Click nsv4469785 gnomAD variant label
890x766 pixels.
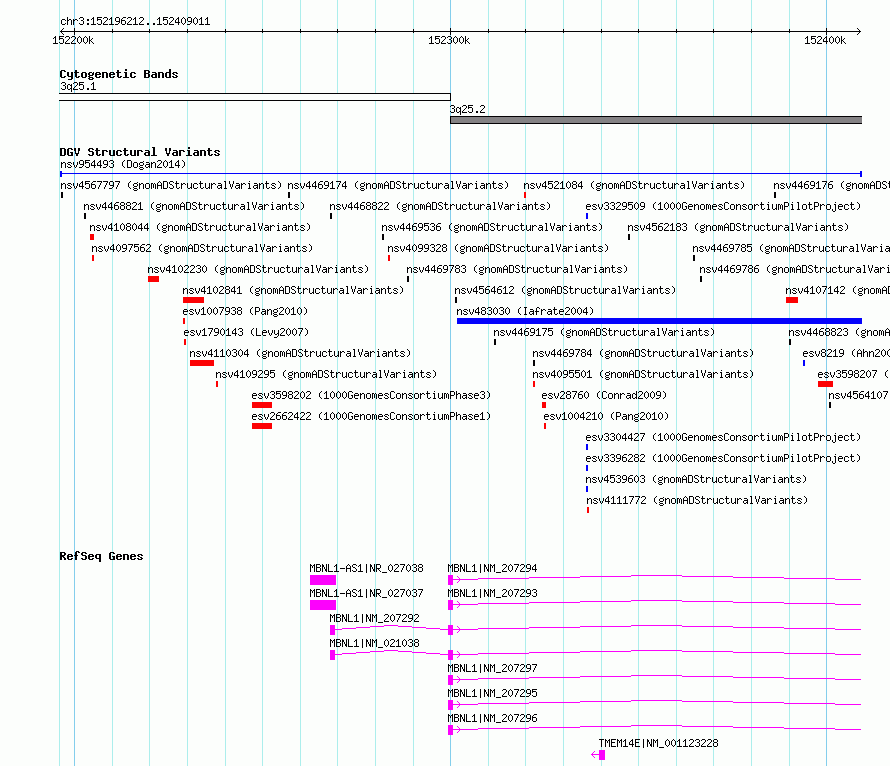(791, 249)
